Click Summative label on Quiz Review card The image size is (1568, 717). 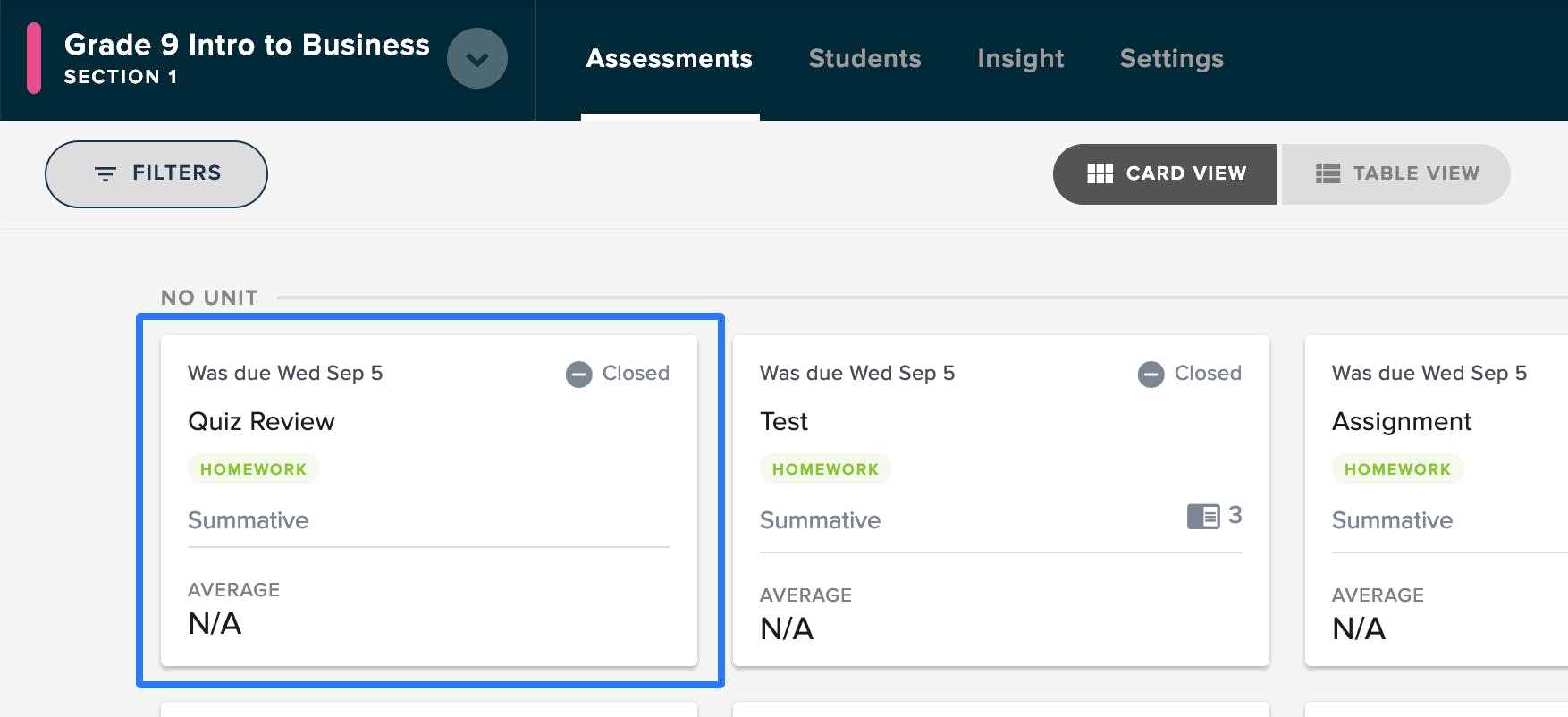pyautogui.click(x=249, y=520)
